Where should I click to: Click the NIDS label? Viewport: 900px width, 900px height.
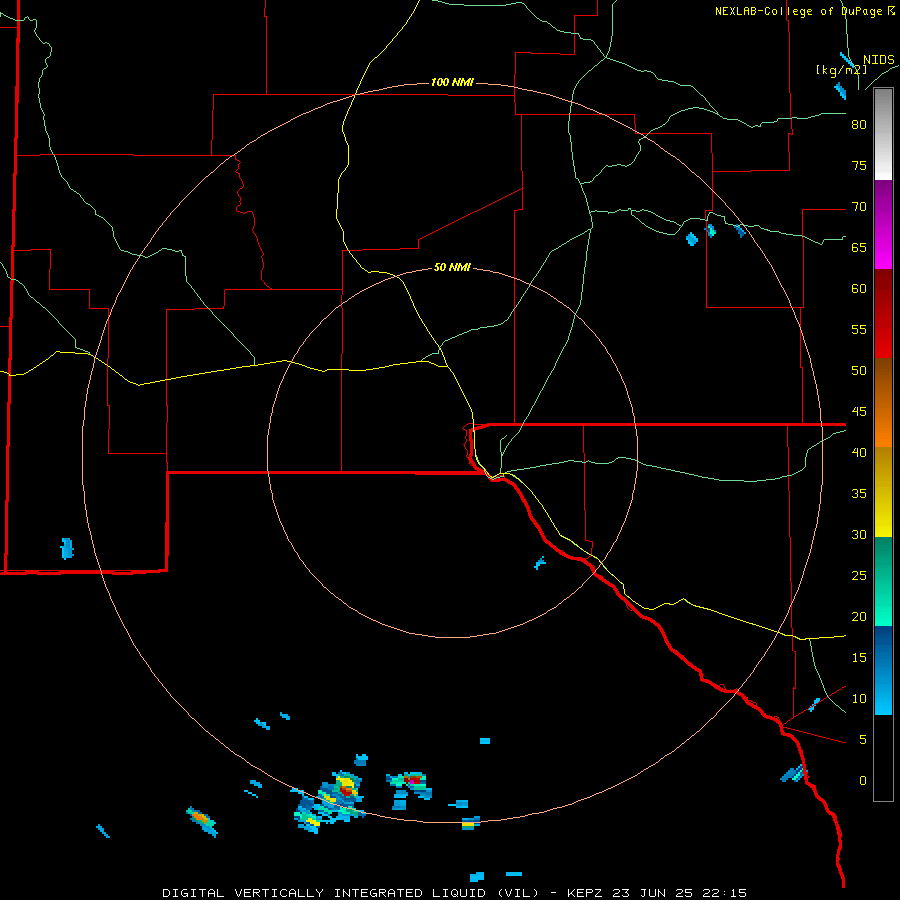point(879,60)
